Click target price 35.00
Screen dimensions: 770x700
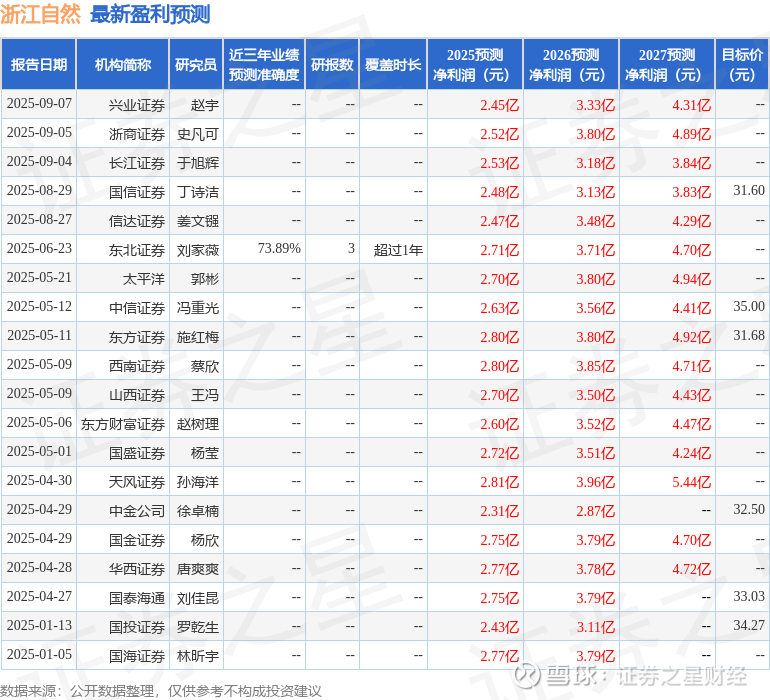pos(749,307)
